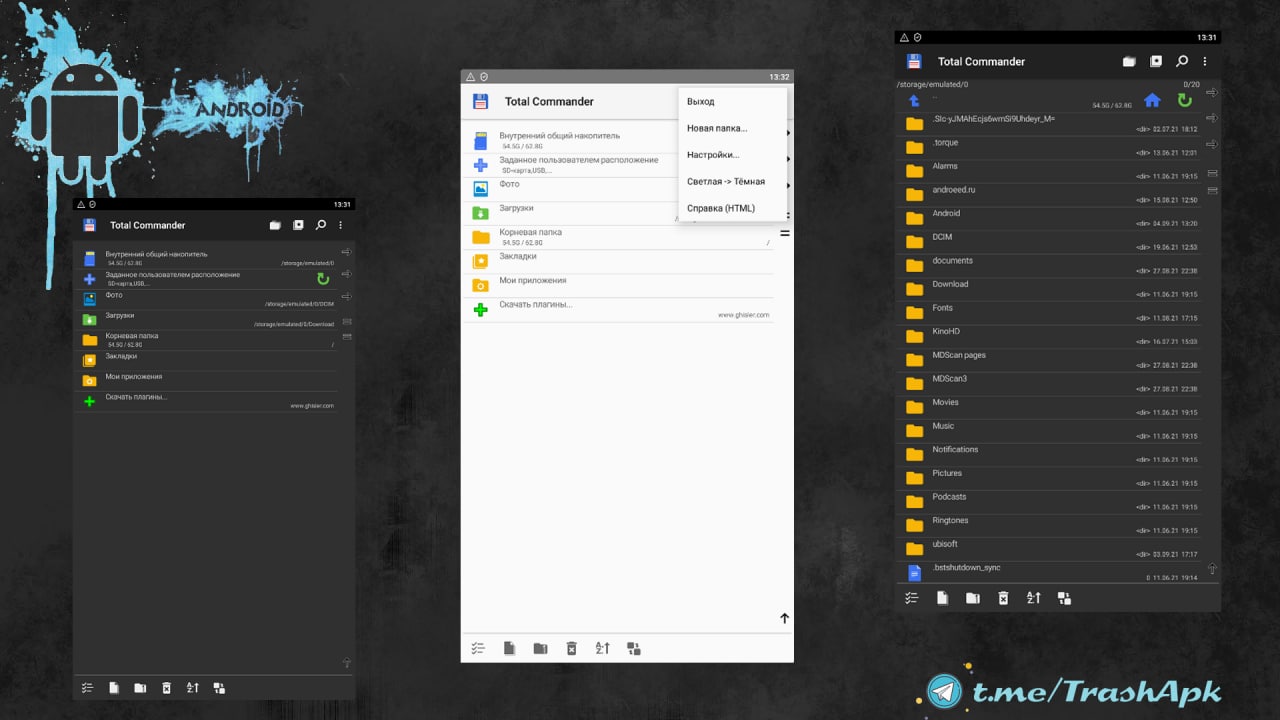Tap the delete trash icon in the light window
1280x720 pixels.
pos(571,648)
